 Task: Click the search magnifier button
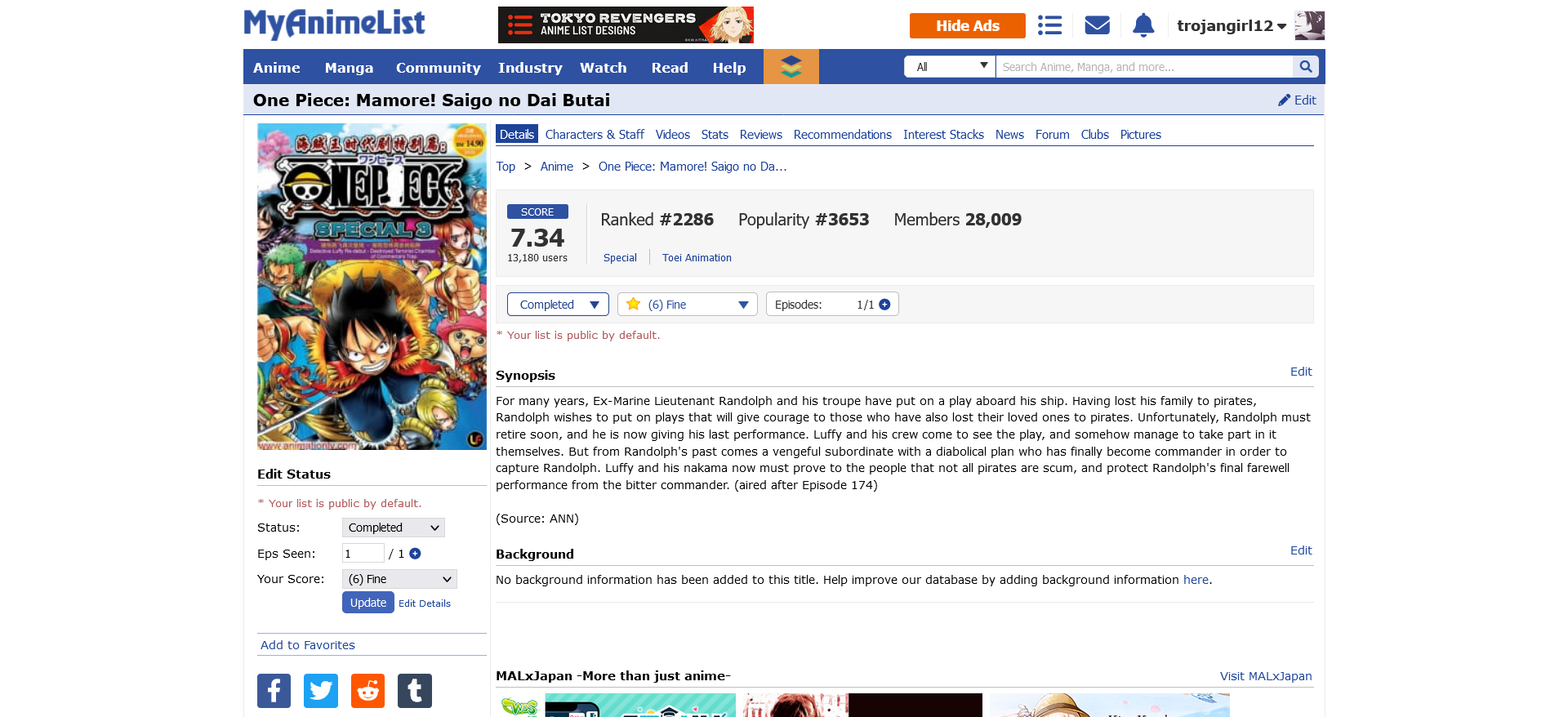tap(1305, 67)
